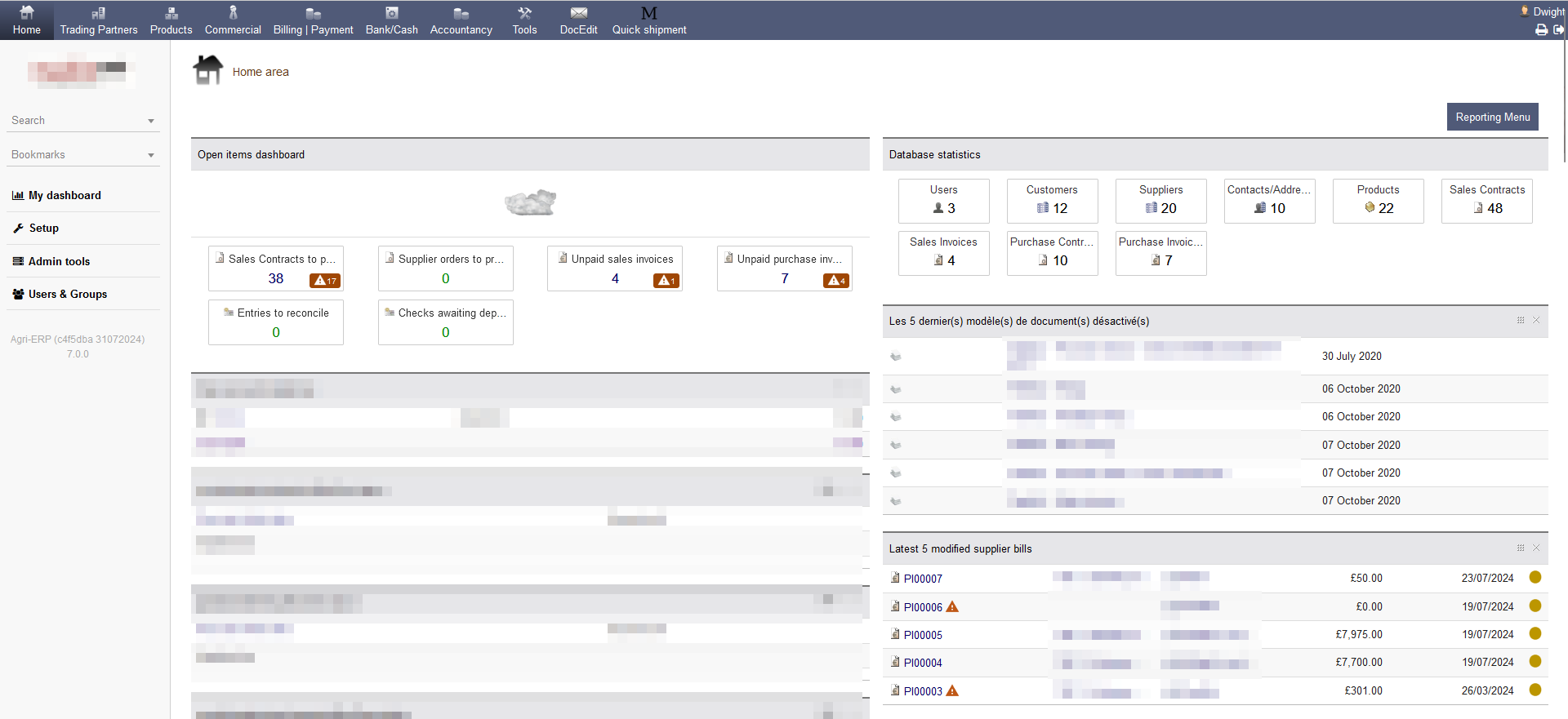
Task: Click move handle of supplier bills box
Action: point(1521,548)
